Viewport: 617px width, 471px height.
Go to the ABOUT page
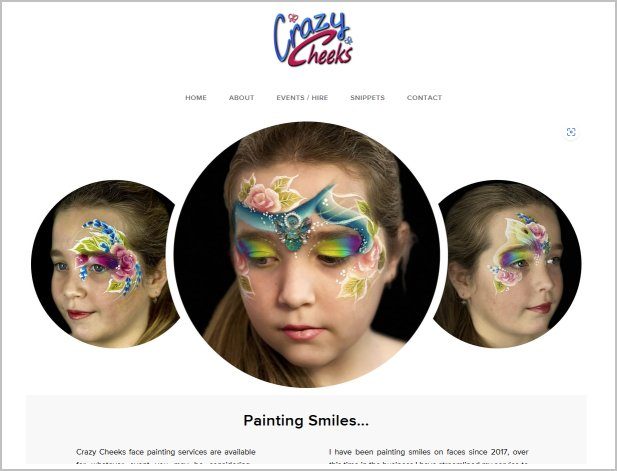coord(242,98)
